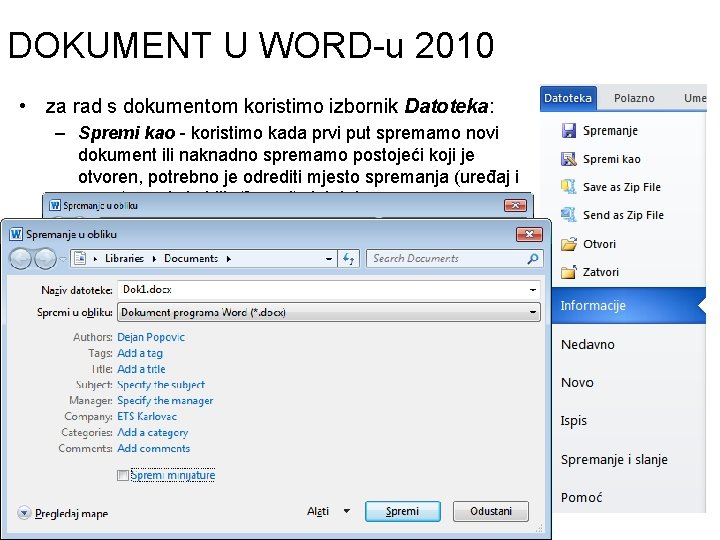Switch to the cut-off Ume ribbon tab
This screenshot has width=720, height=540.
click(695, 98)
